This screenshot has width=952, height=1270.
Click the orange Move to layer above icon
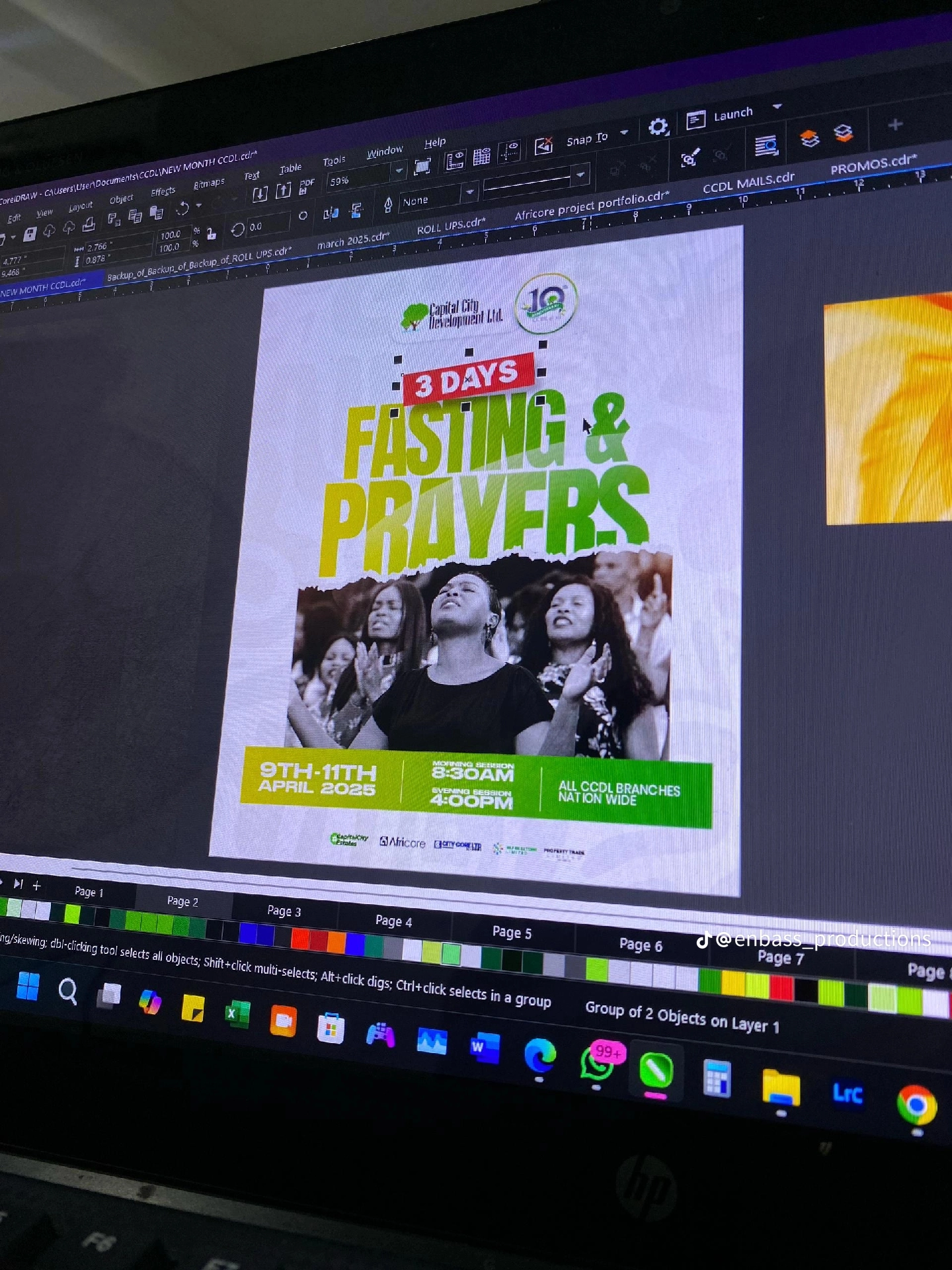(x=809, y=138)
